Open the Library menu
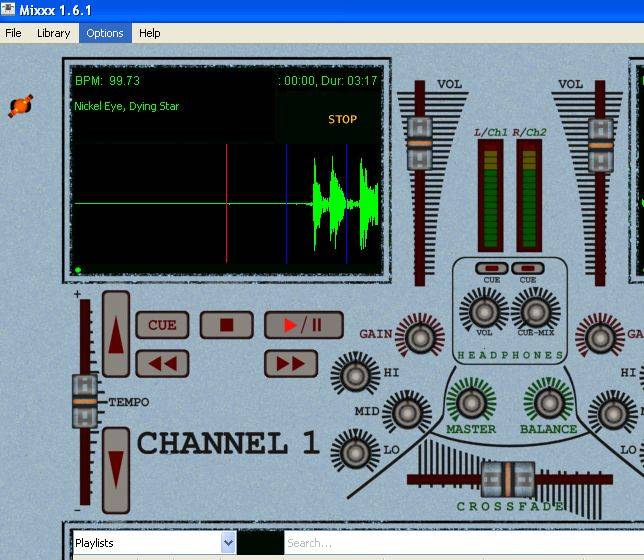 click(x=53, y=33)
